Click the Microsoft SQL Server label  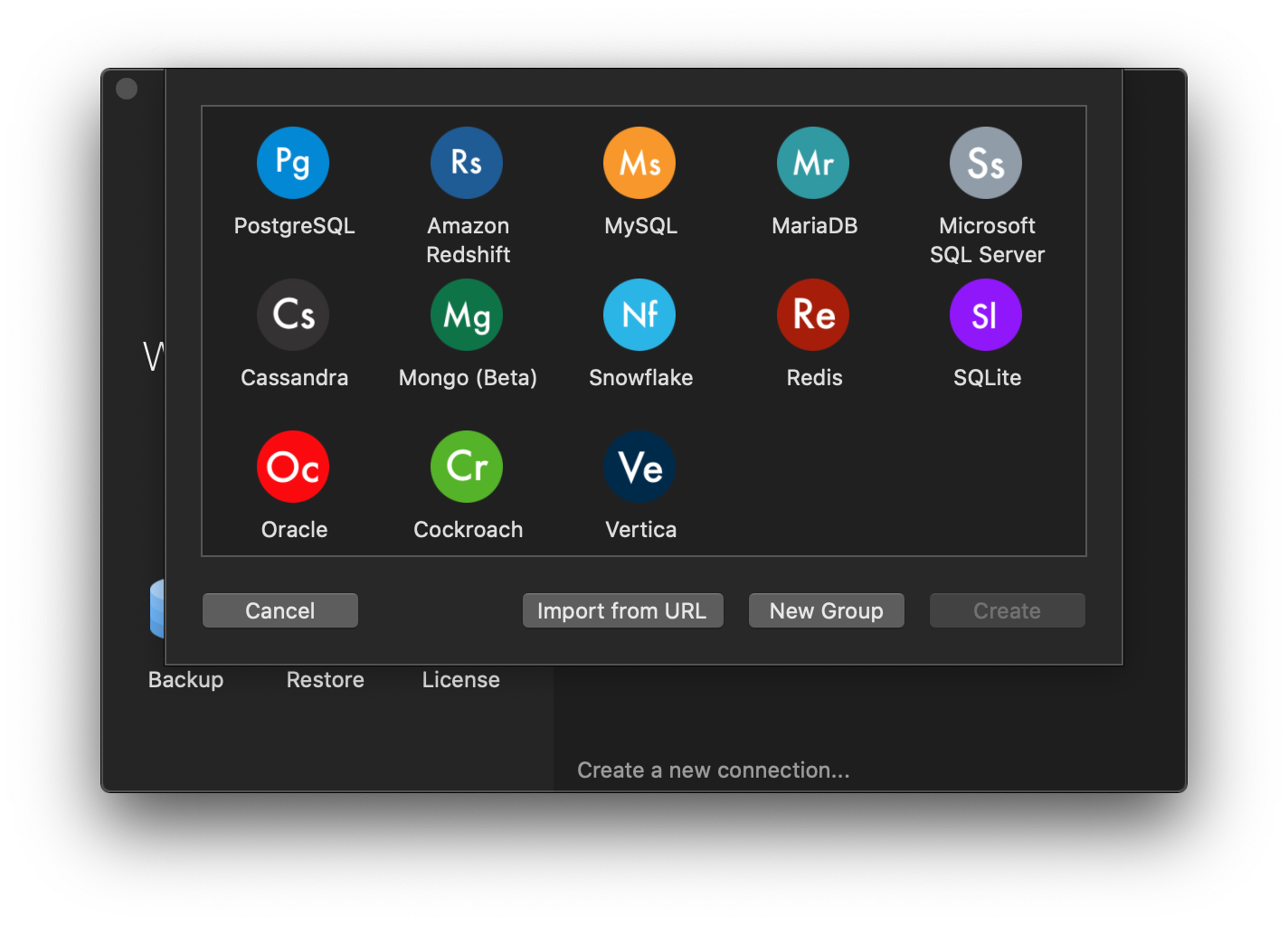click(x=988, y=240)
